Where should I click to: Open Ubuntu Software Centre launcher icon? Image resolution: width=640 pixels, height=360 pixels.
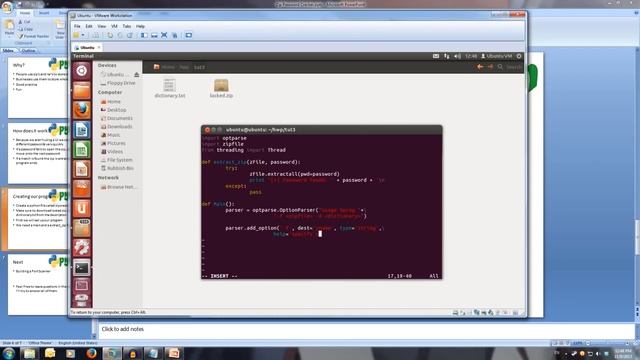[x=82, y=189]
